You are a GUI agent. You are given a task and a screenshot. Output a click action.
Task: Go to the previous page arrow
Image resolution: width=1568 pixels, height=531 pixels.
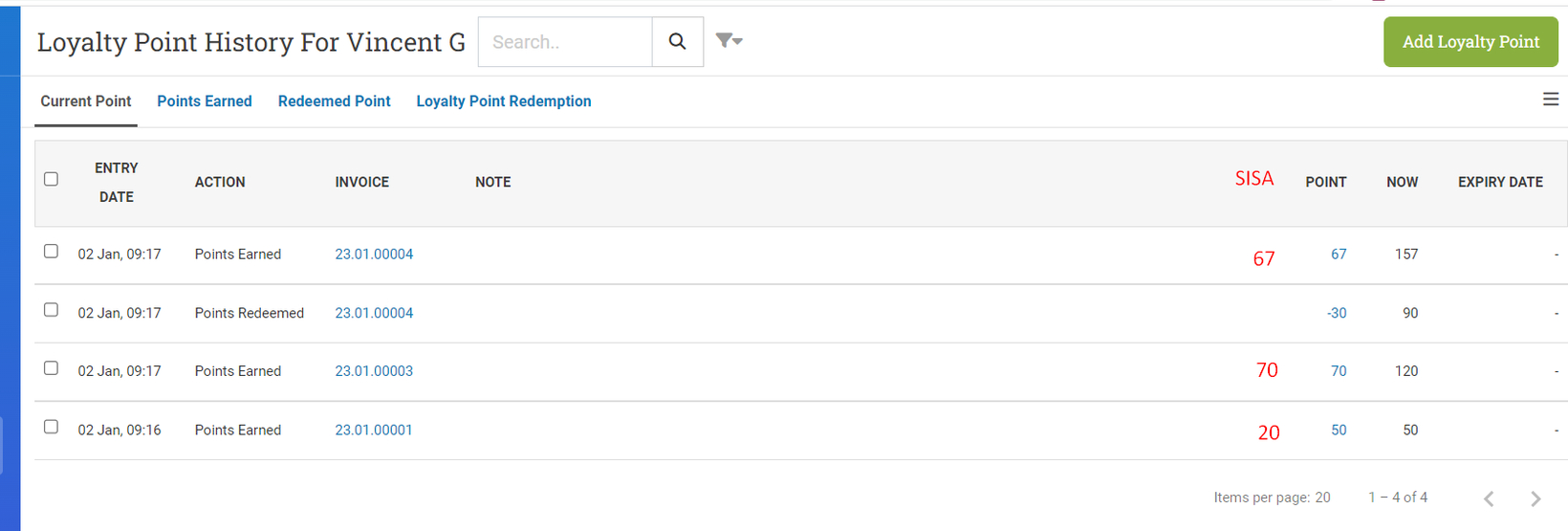tap(1489, 498)
